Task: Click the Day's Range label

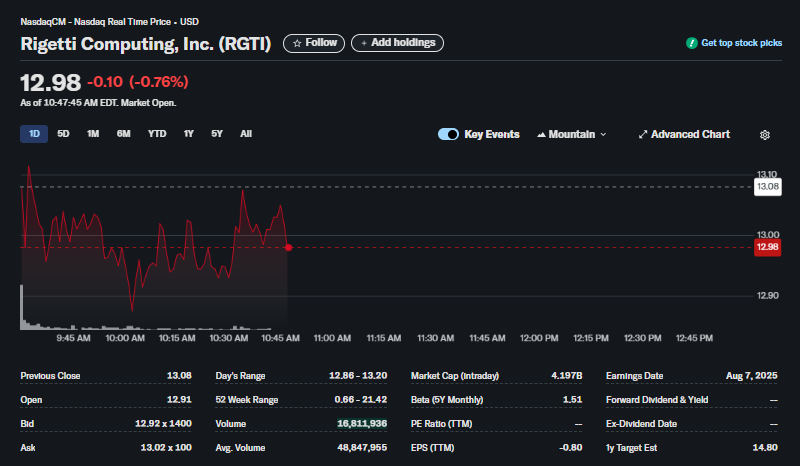Action: click(240, 376)
